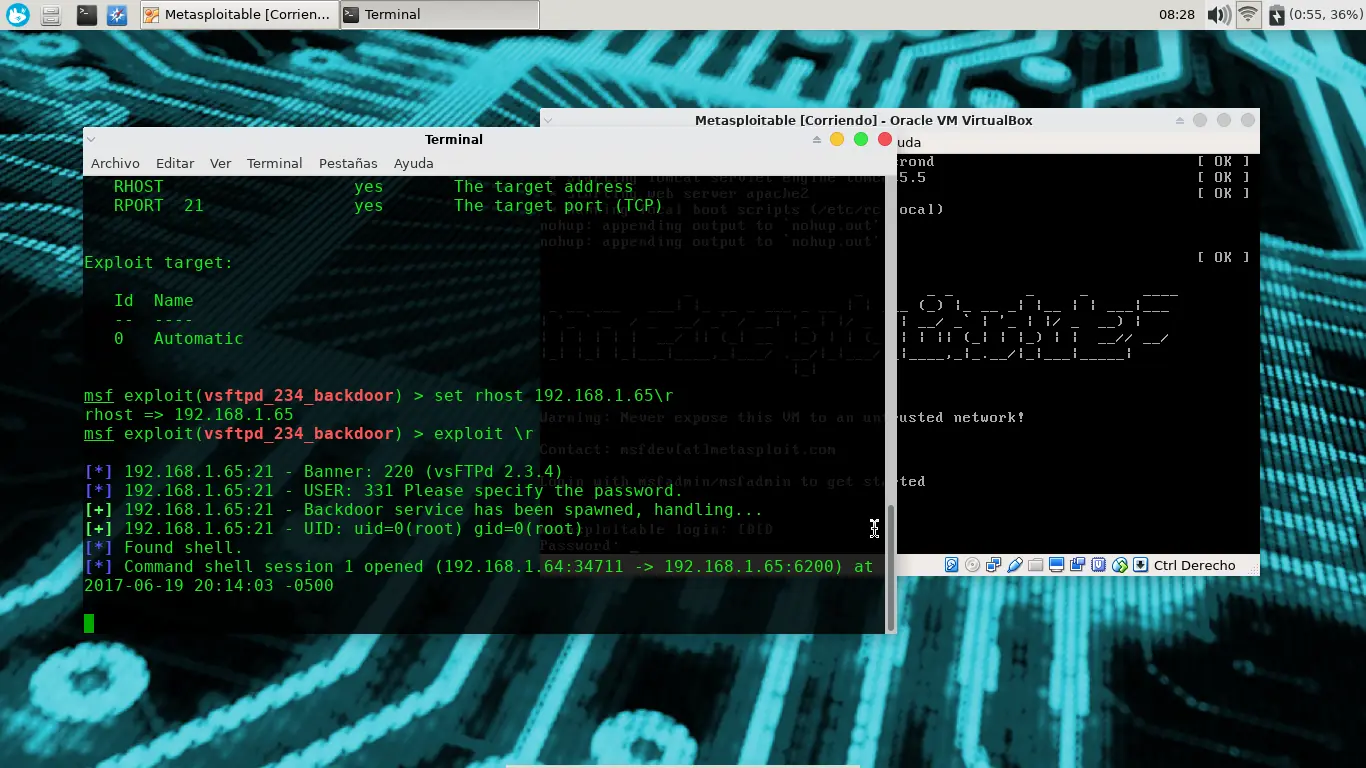This screenshot has height=768, width=1366.
Task: Launch terminal emulator from panel launcher
Action: [x=87, y=15]
